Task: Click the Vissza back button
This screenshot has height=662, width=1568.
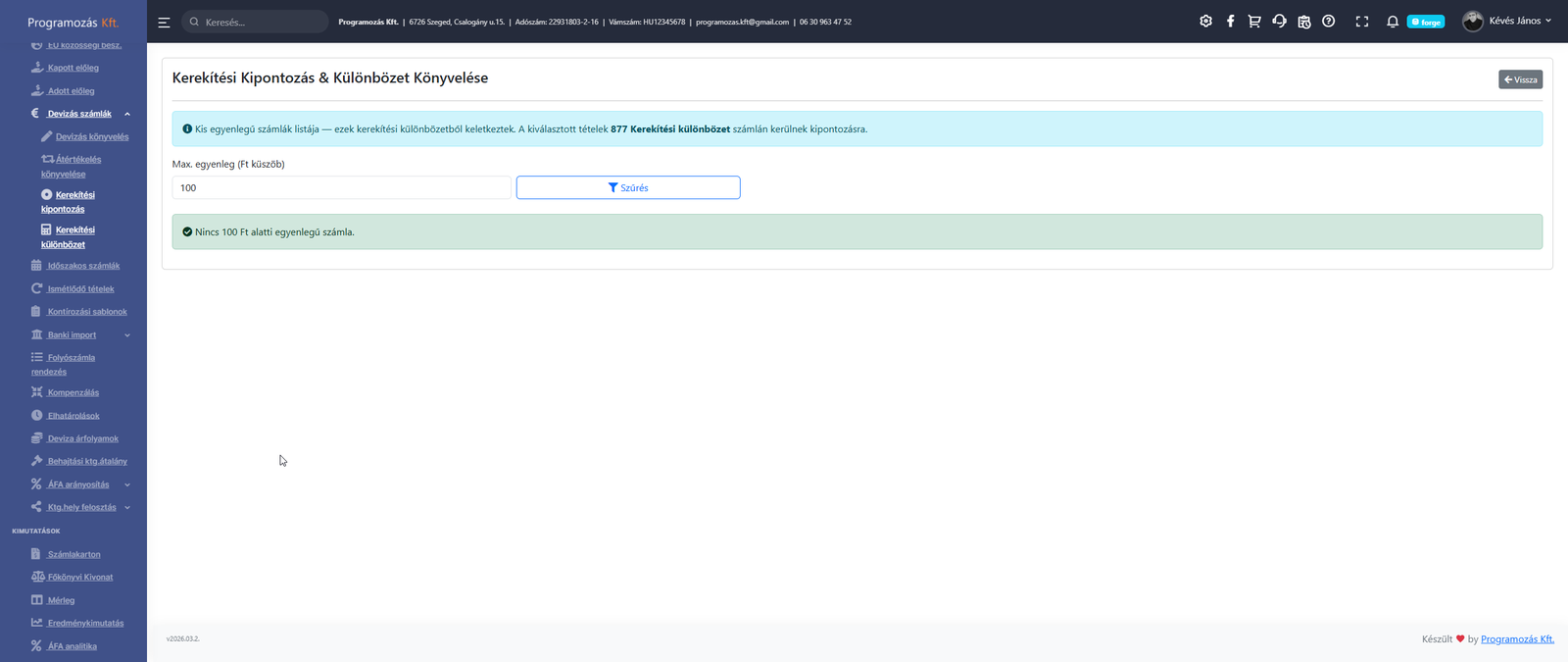Action: coord(1520,79)
